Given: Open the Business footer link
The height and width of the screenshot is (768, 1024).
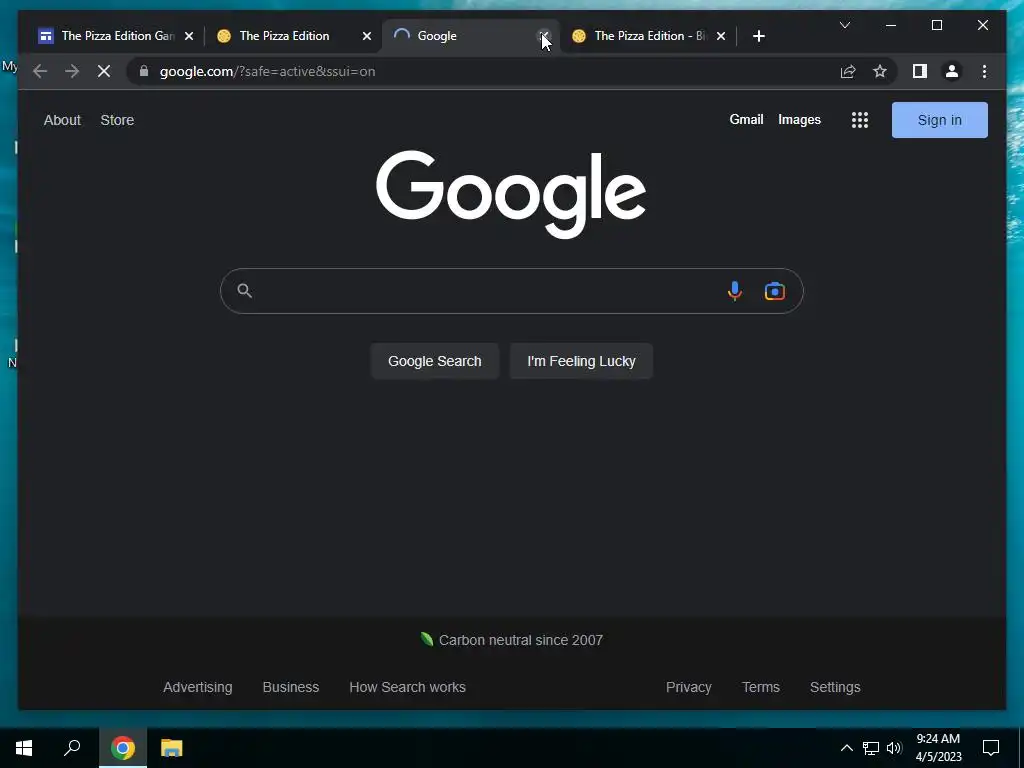Looking at the screenshot, I should tap(291, 687).
